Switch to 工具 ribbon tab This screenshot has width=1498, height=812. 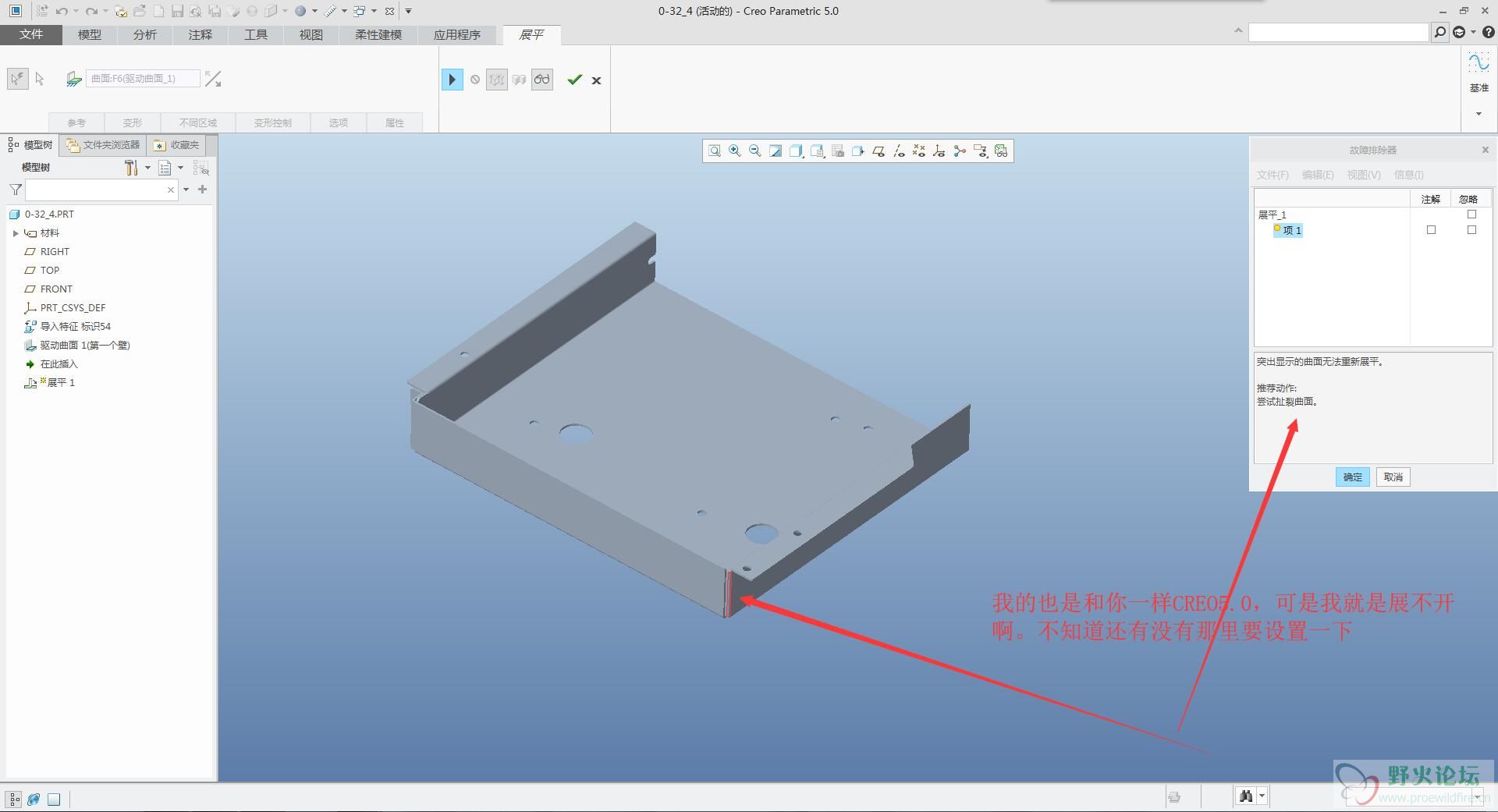256,34
